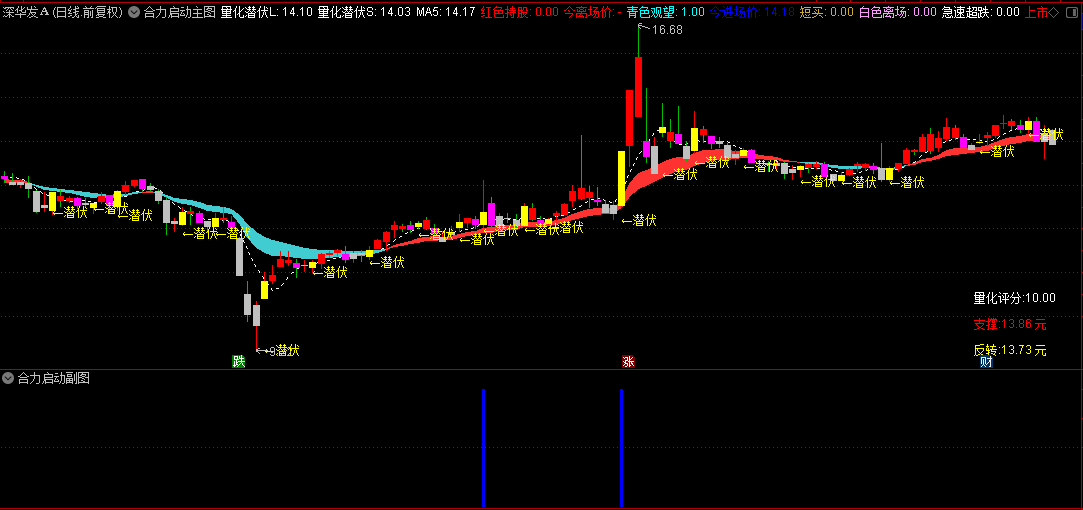This screenshot has height=510, width=1083.
Task: Open the 合力启动主图 indicator name
Action: (x=180, y=12)
